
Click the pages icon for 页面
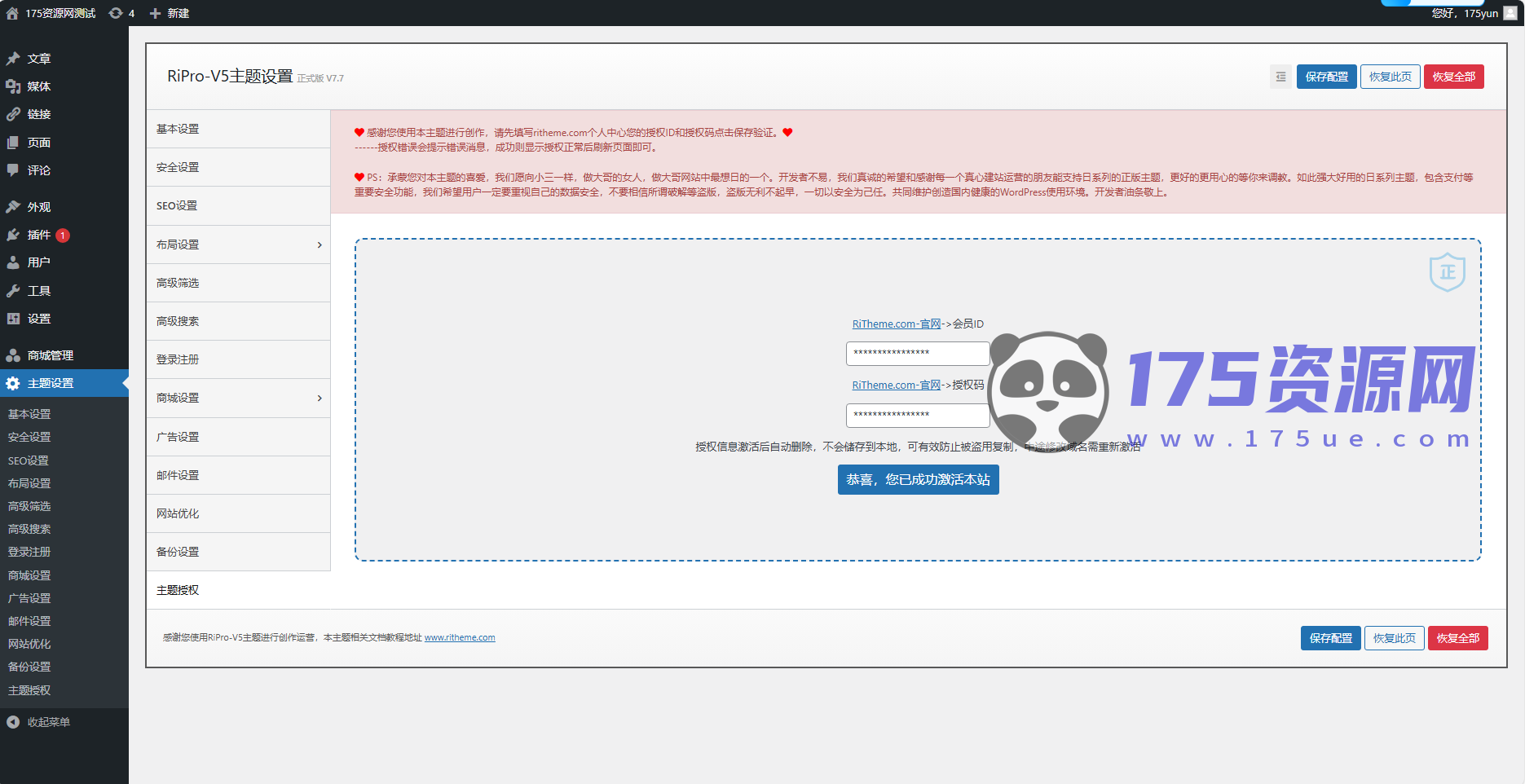pos(13,143)
